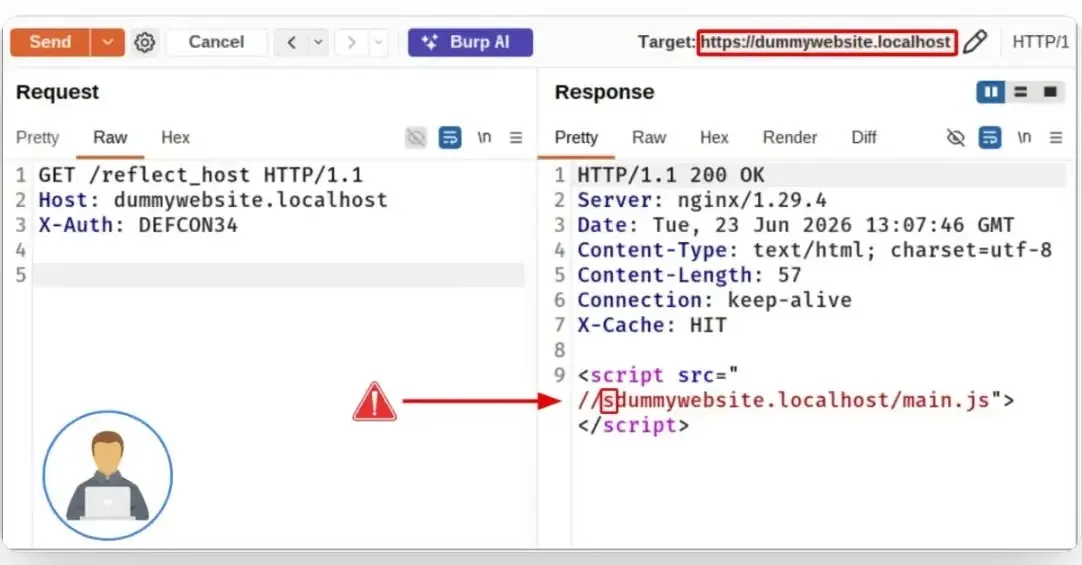
Task: Click the Date response header line
Action: [796, 225]
